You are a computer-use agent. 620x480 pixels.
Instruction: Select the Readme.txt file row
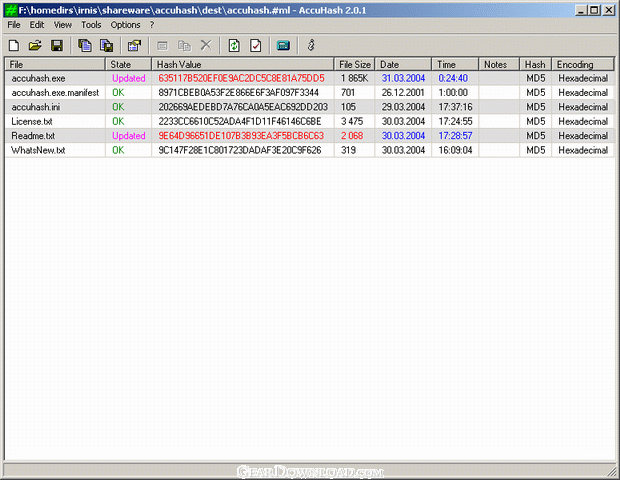(x=310, y=136)
